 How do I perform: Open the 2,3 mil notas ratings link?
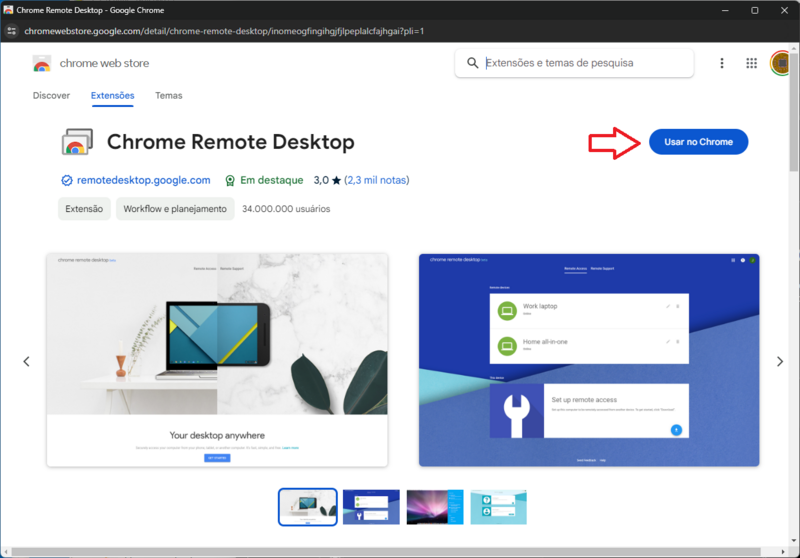click(377, 180)
